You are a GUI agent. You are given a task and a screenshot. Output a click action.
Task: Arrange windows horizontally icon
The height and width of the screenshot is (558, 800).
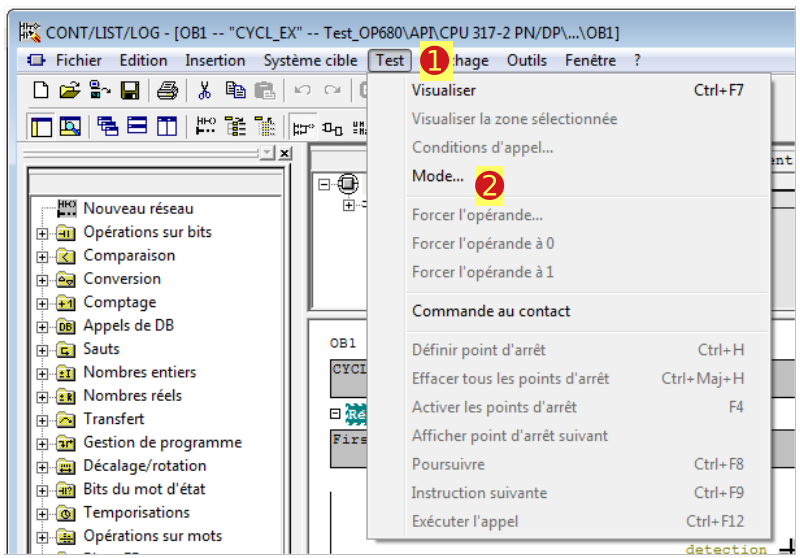tap(137, 125)
